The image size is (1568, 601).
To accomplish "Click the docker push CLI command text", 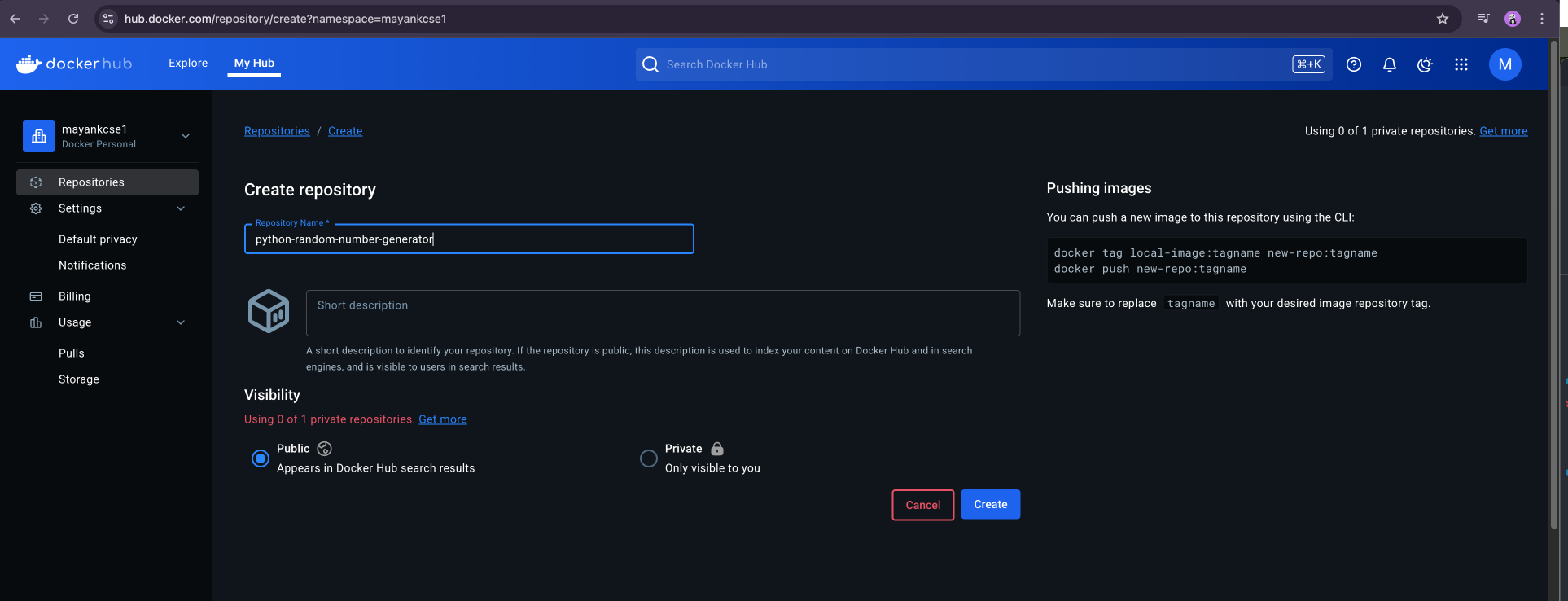I will point(1150,269).
